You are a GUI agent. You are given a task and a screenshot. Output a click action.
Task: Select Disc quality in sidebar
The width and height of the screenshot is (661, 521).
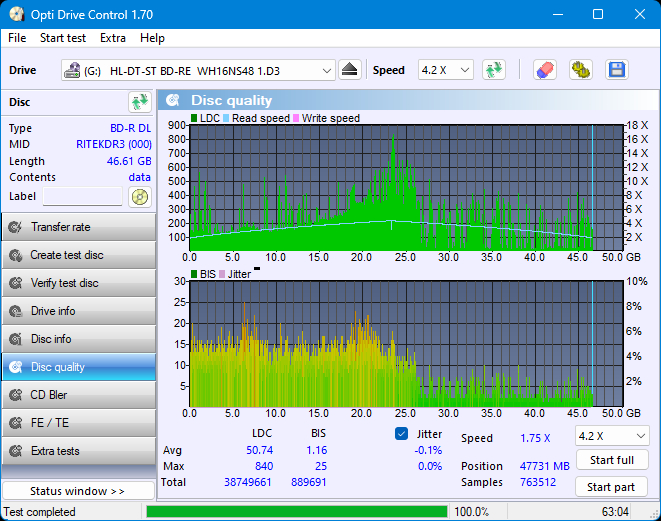pyautogui.click(x=79, y=367)
